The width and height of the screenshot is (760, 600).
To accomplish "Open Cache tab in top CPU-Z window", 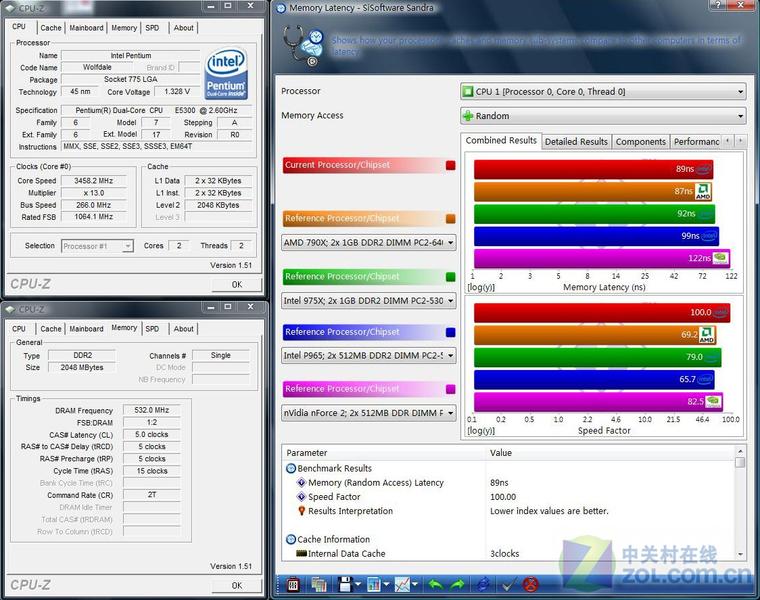I will point(51,28).
